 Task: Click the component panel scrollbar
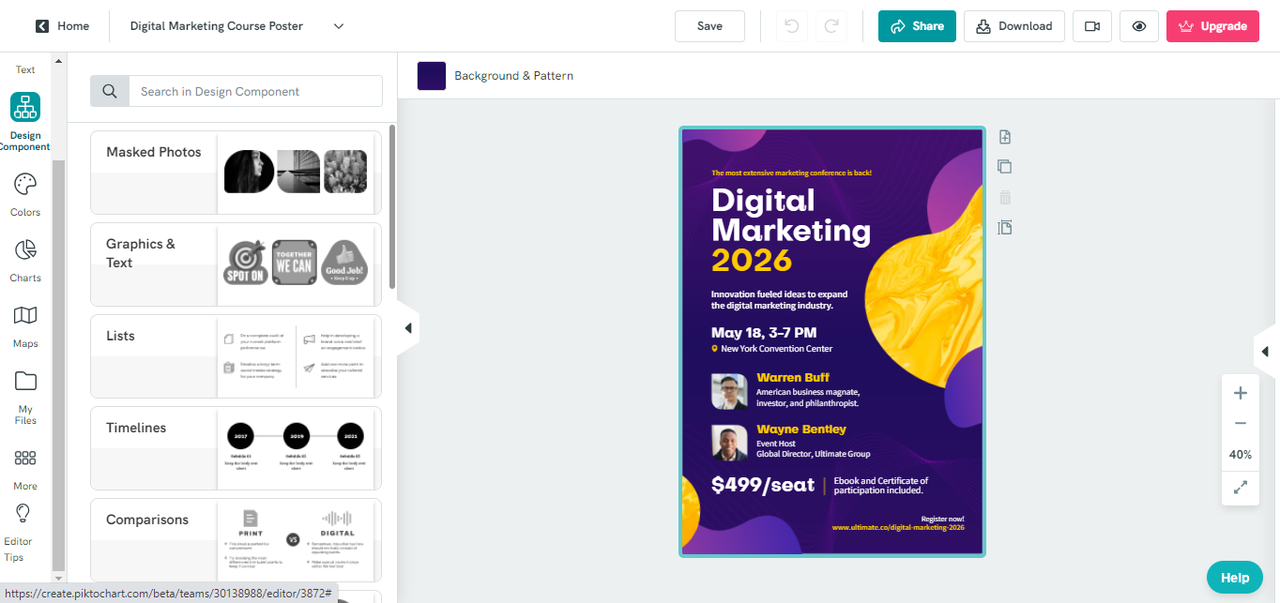392,208
